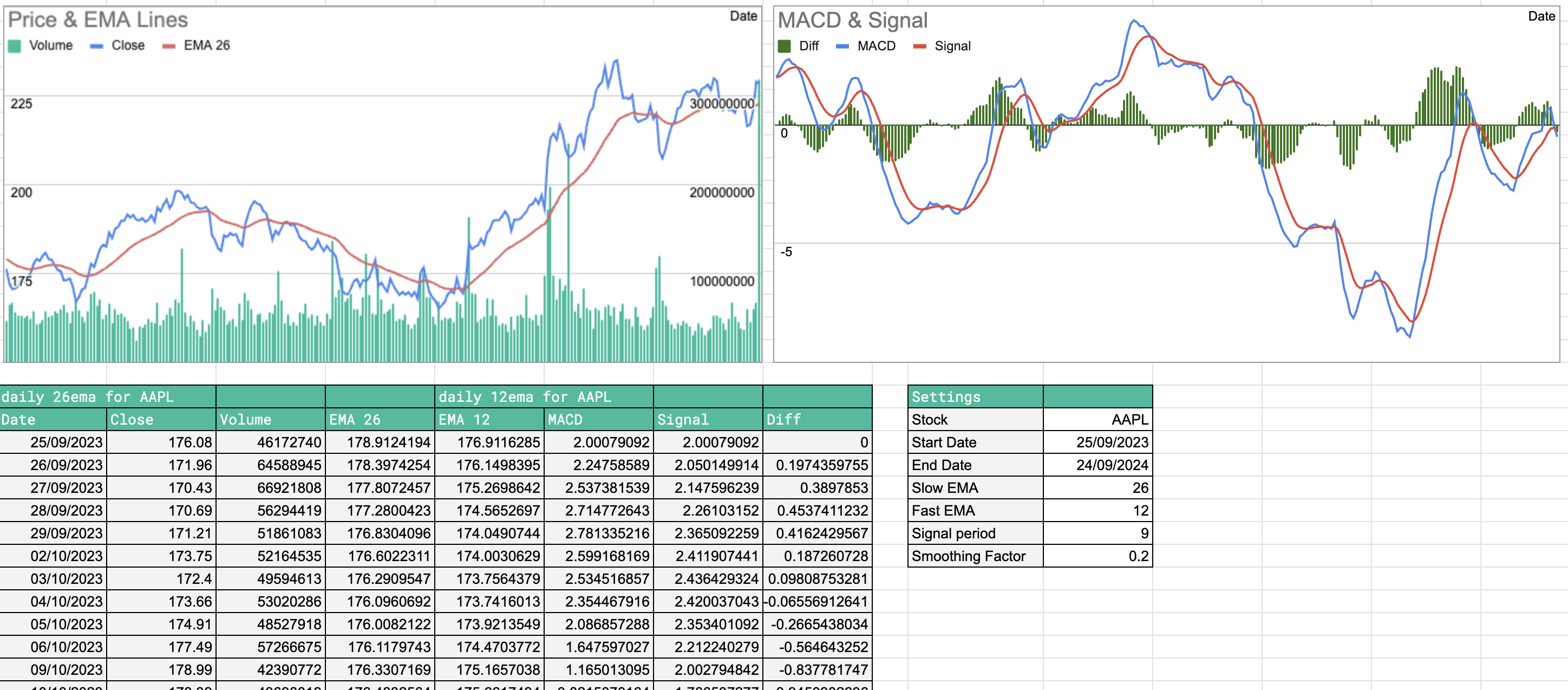Select the Signal column header in table
This screenshot has height=690, width=1568.
tap(708, 420)
